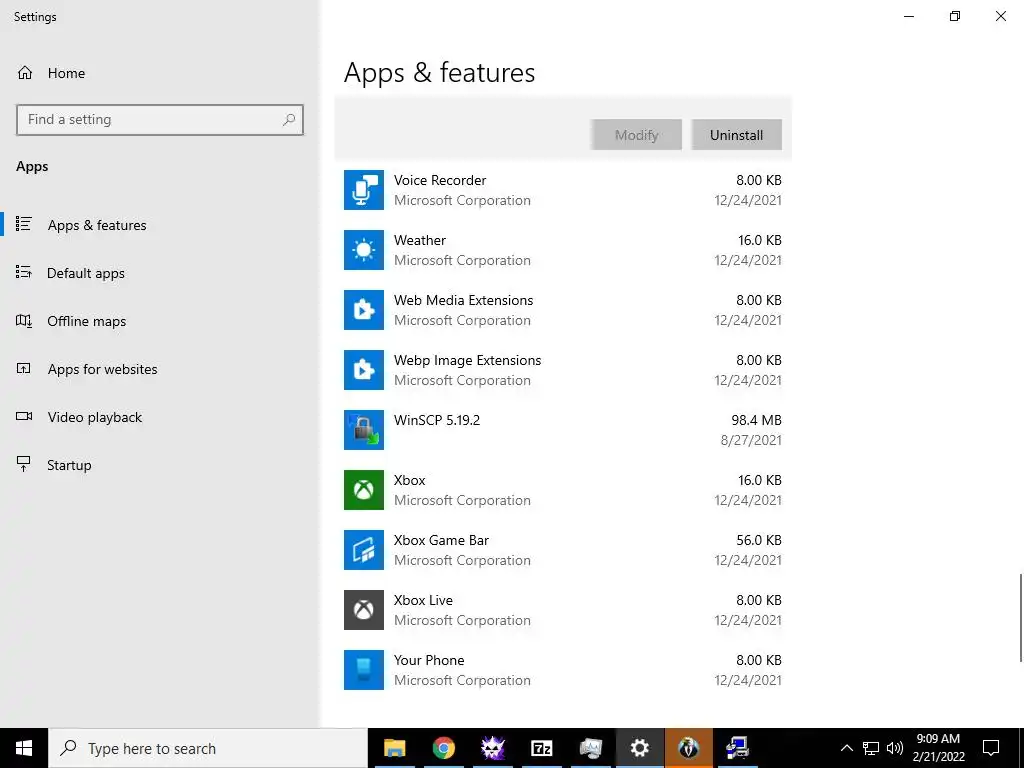Click the magnifier icon in Find a setting
This screenshot has width=1024, height=768.
coord(289,120)
